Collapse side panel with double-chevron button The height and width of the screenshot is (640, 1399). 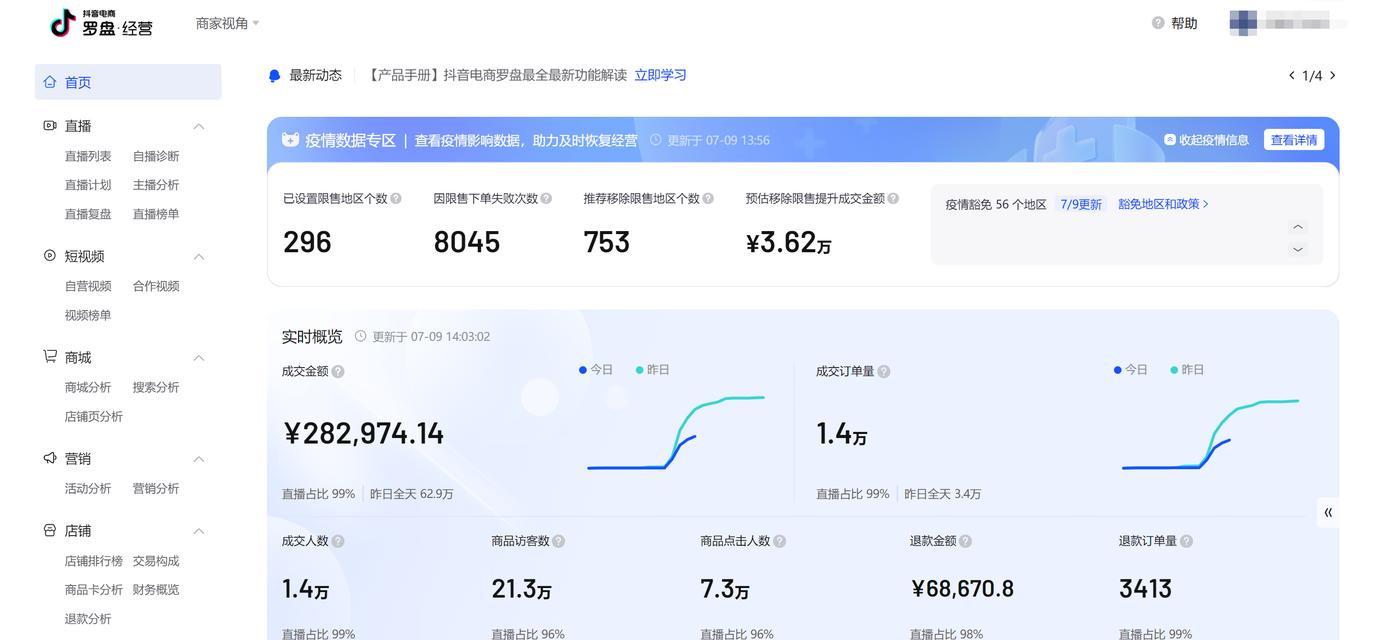pyautogui.click(x=1328, y=512)
